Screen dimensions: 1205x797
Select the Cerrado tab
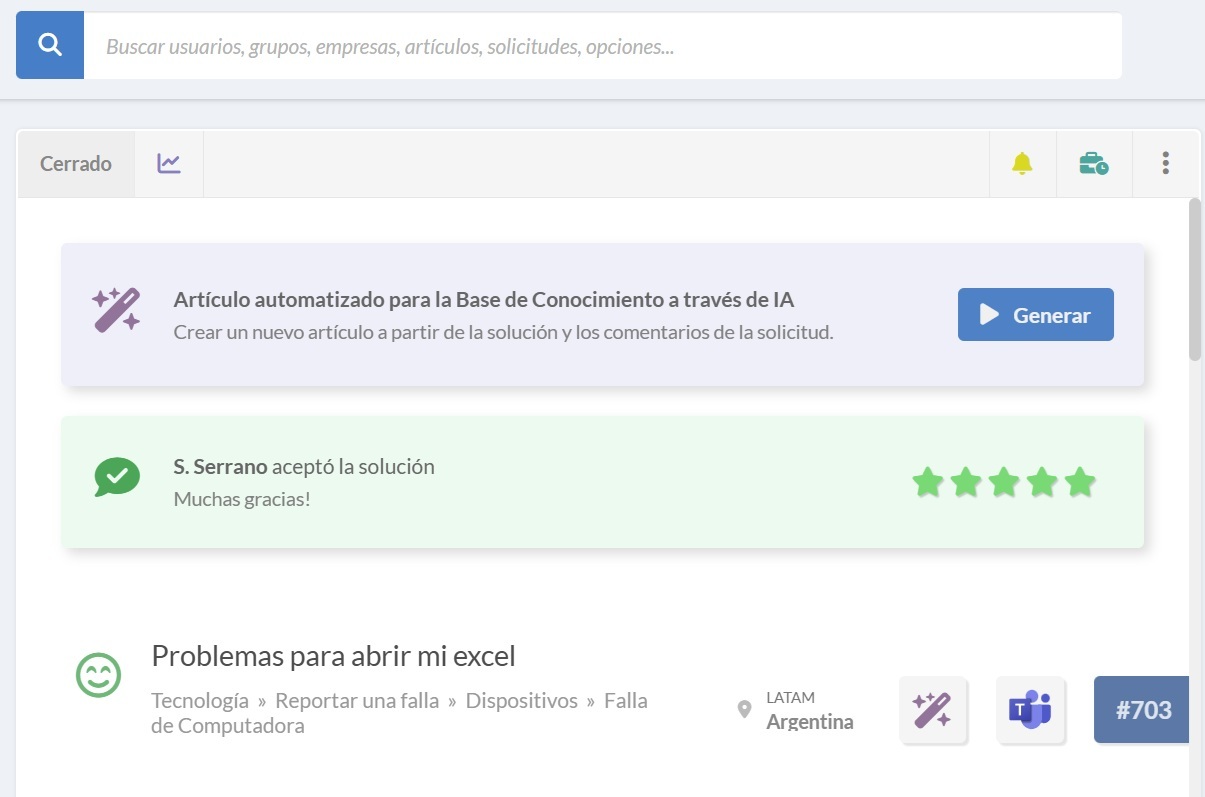tap(76, 163)
